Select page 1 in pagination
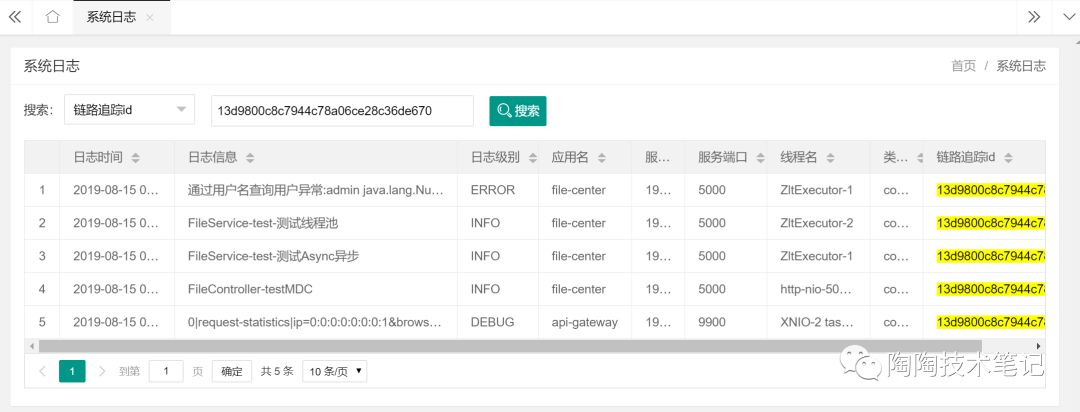 [x=72, y=371]
